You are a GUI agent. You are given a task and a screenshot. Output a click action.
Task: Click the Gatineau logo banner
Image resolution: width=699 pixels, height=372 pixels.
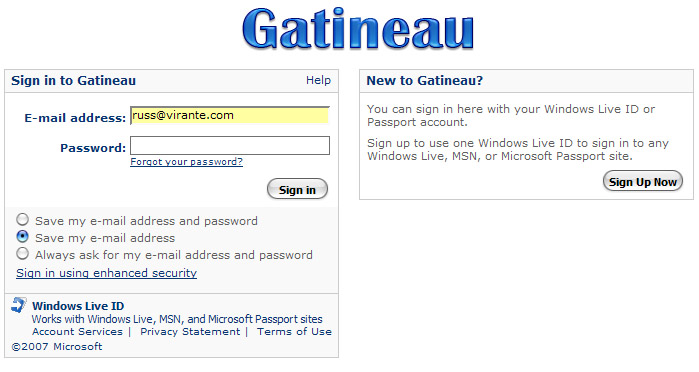358,29
